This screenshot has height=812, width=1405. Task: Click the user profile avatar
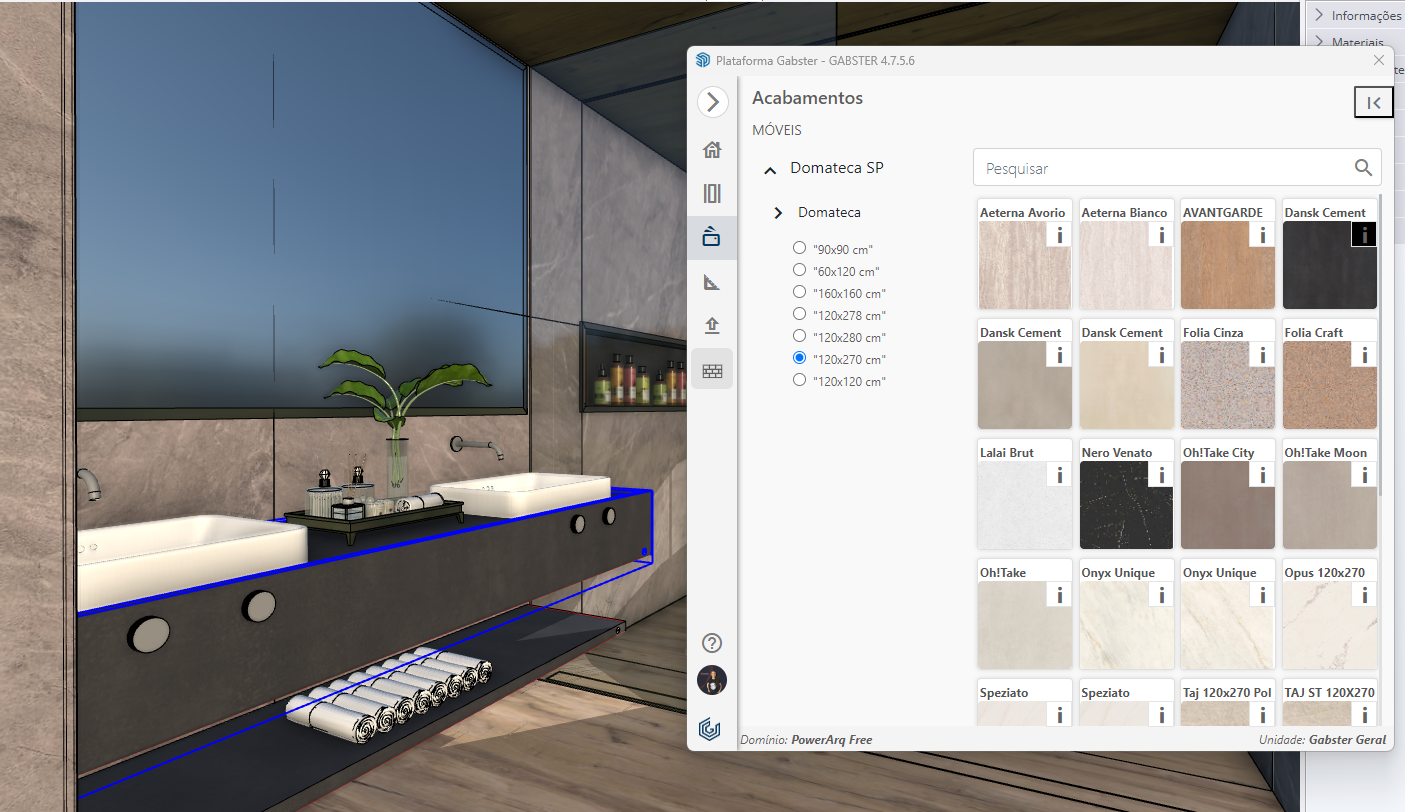[x=712, y=681]
